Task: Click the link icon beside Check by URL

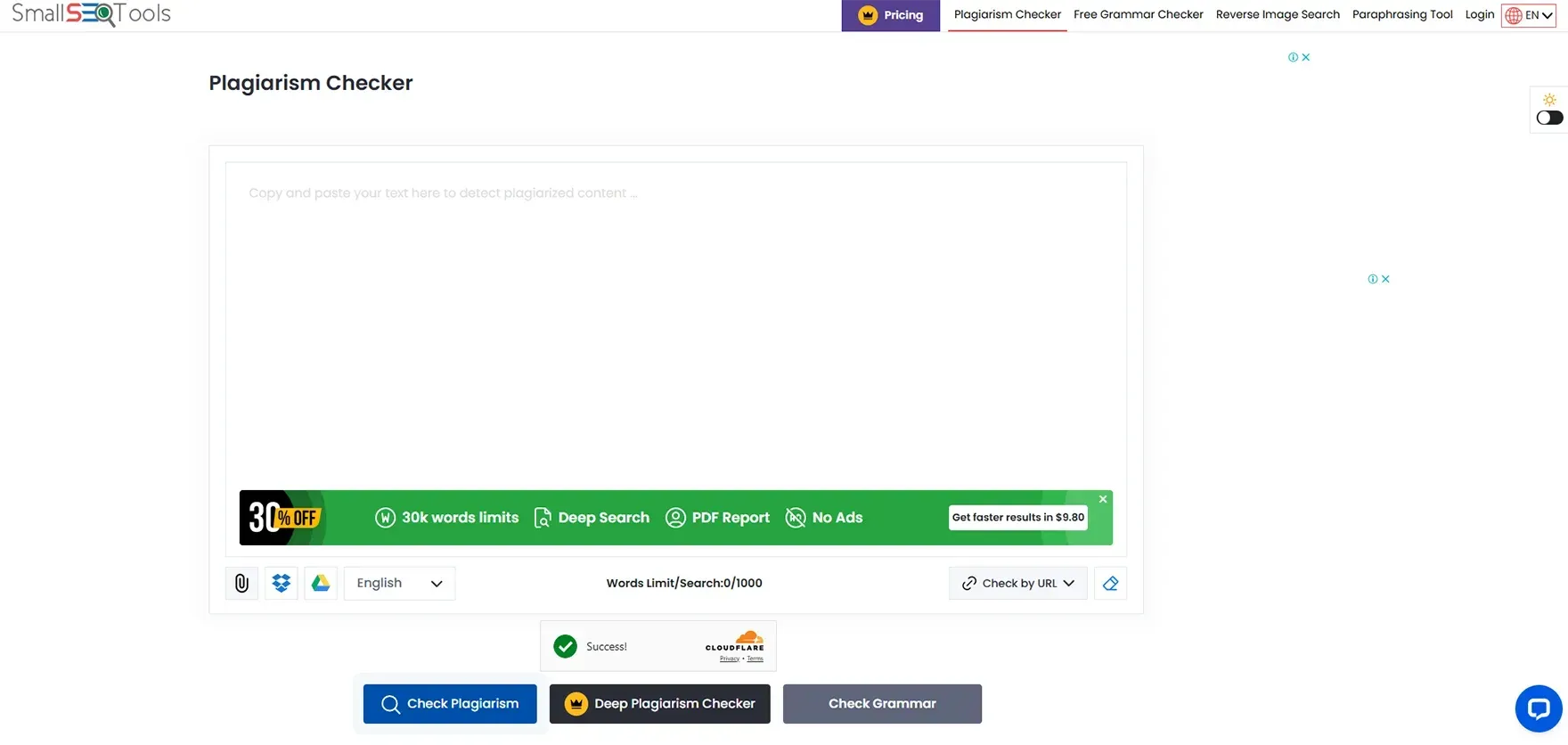Action: tap(969, 583)
